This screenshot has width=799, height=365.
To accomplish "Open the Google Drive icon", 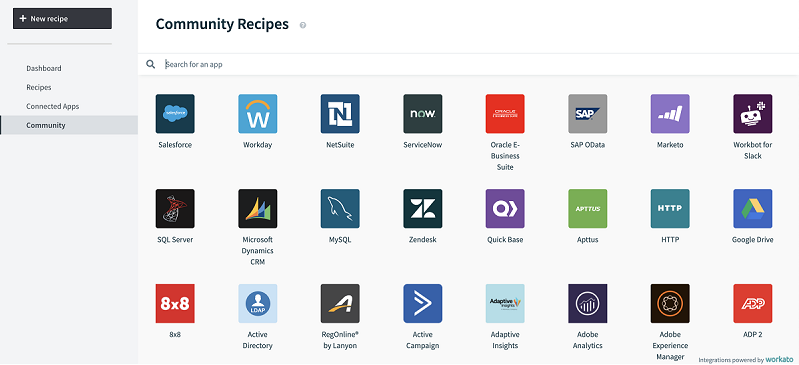I will coord(753,208).
